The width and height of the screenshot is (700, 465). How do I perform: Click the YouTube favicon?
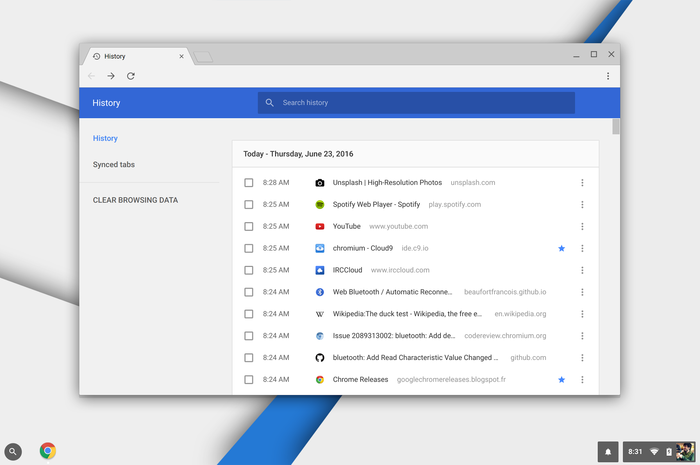pyautogui.click(x=320, y=226)
